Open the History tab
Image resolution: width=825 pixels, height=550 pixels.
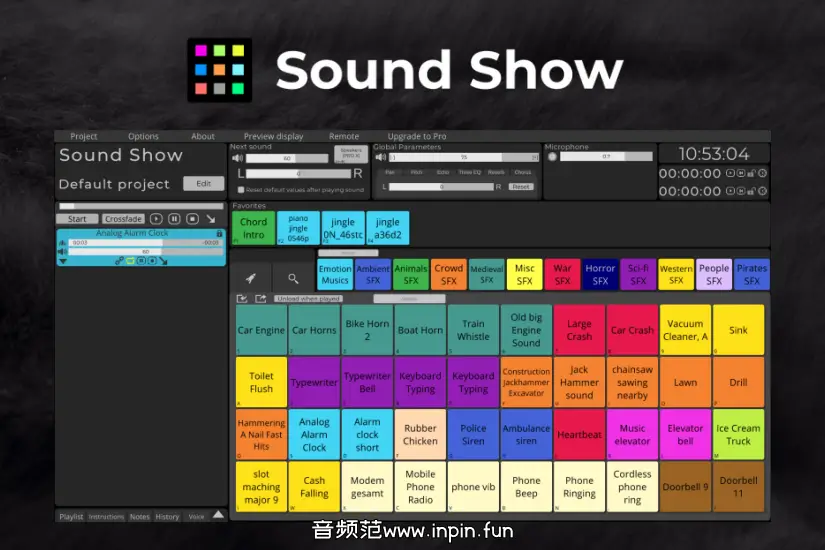(167, 517)
